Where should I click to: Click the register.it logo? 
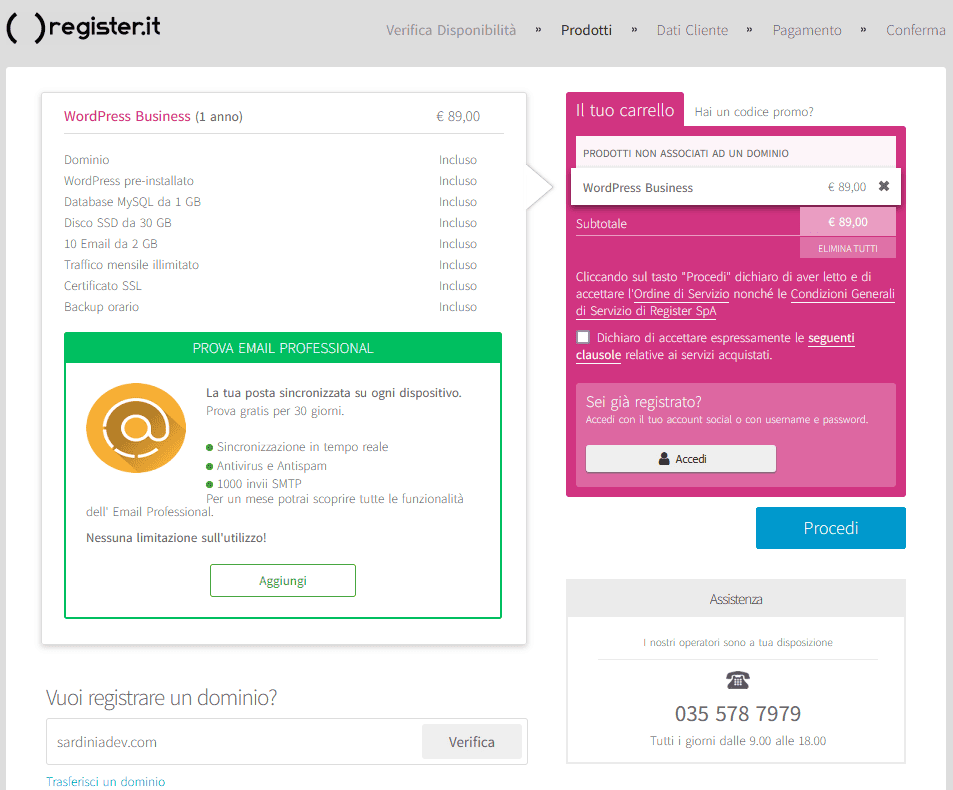pos(83,28)
